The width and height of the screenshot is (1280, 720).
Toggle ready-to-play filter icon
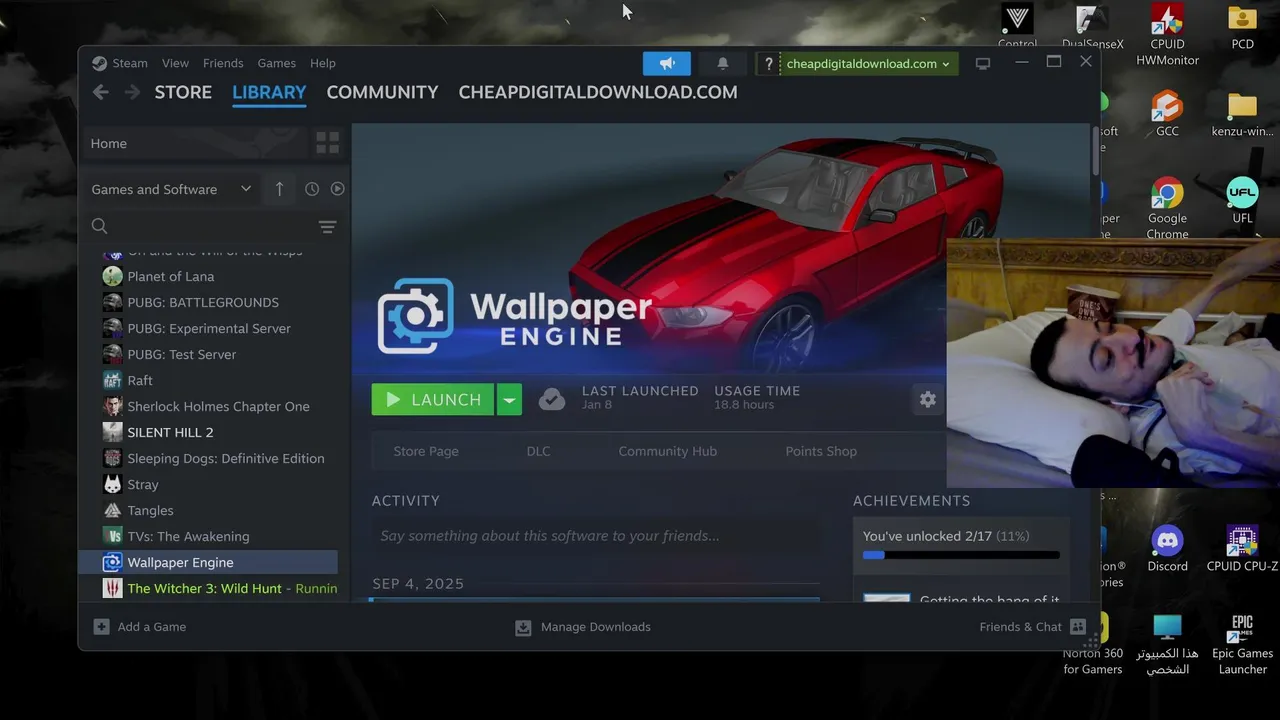(x=338, y=189)
